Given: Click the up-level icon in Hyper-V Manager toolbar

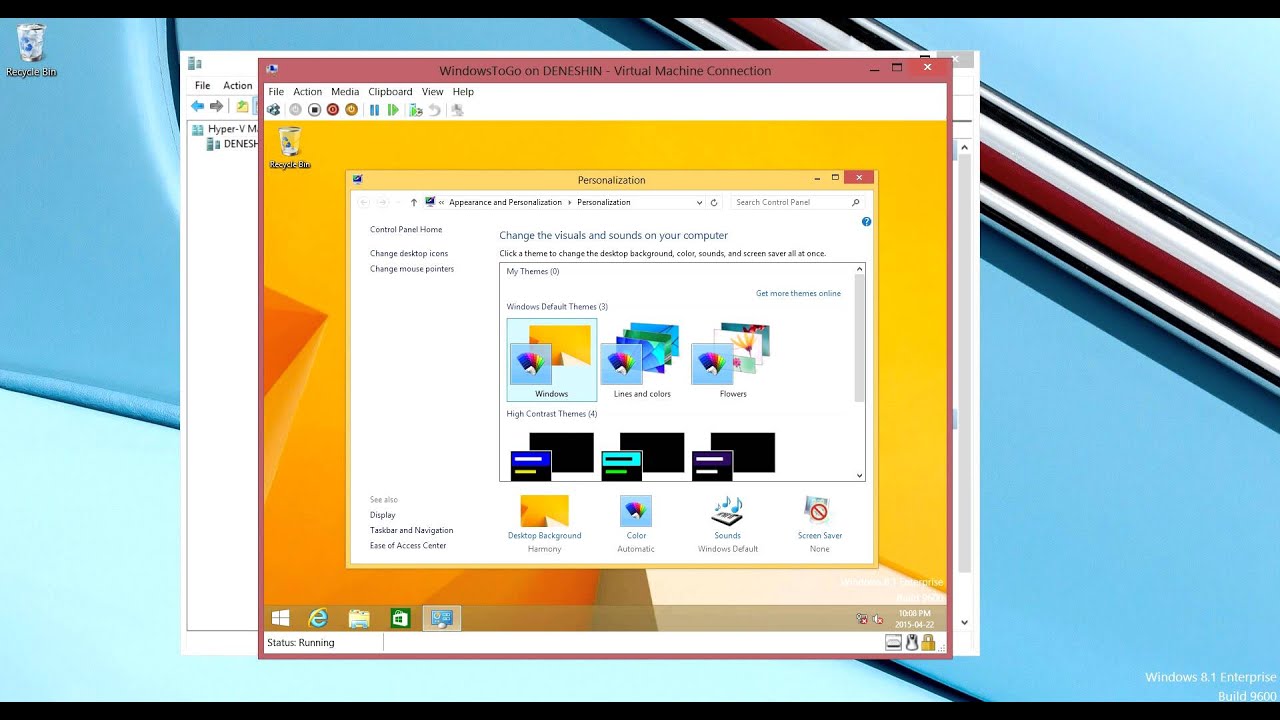Looking at the screenshot, I should (x=242, y=106).
